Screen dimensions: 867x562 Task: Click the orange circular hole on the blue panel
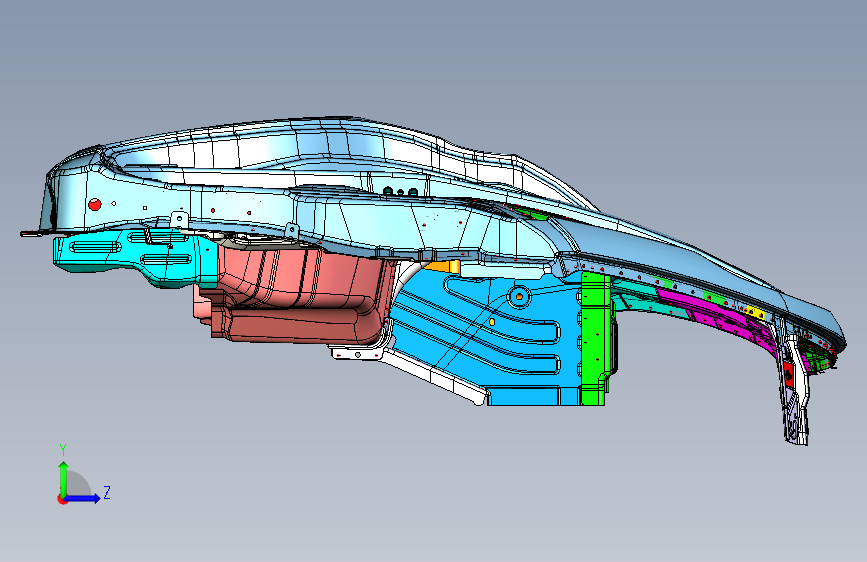point(519,297)
